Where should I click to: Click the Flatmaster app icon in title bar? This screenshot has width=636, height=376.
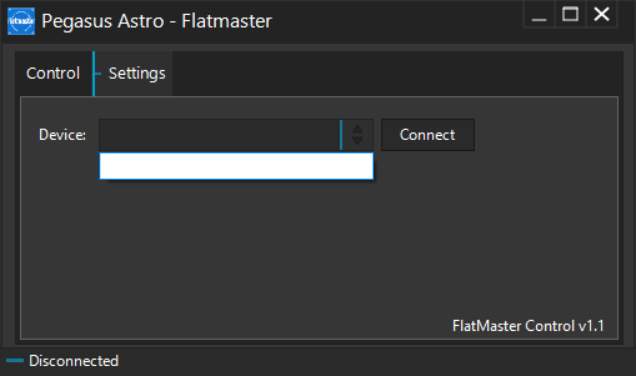pos(21,21)
